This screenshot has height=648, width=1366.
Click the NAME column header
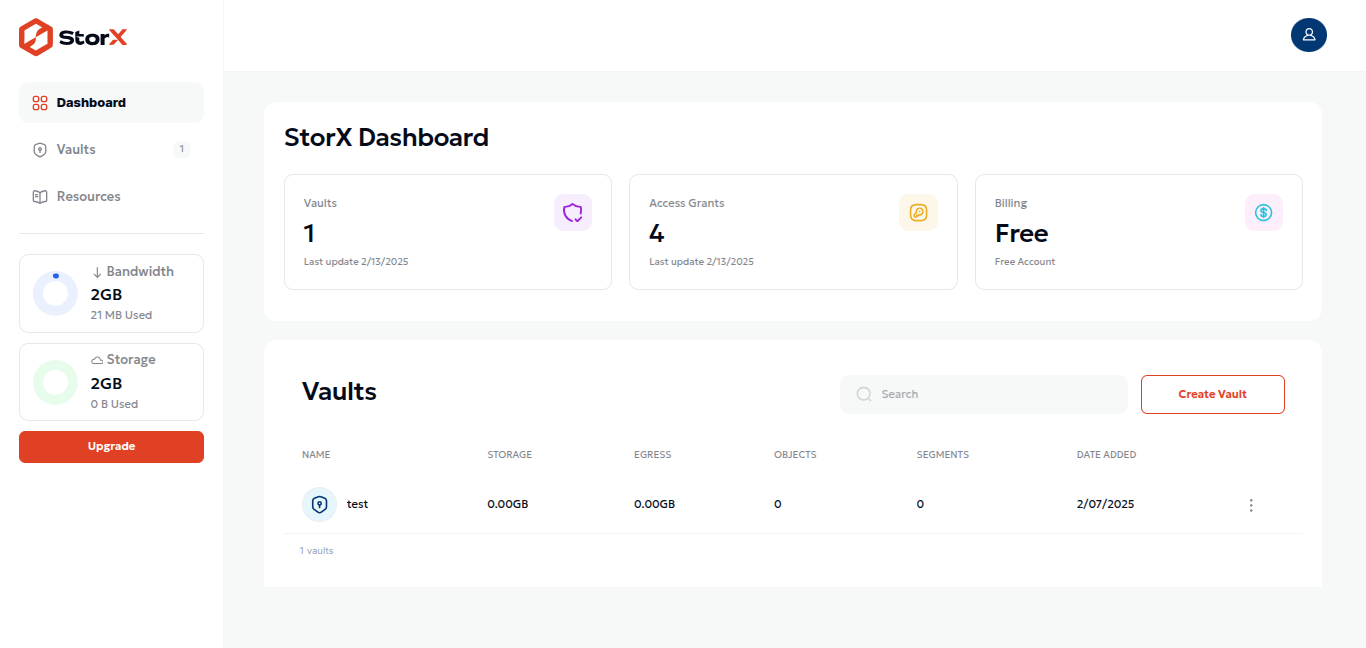tap(316, 455)
